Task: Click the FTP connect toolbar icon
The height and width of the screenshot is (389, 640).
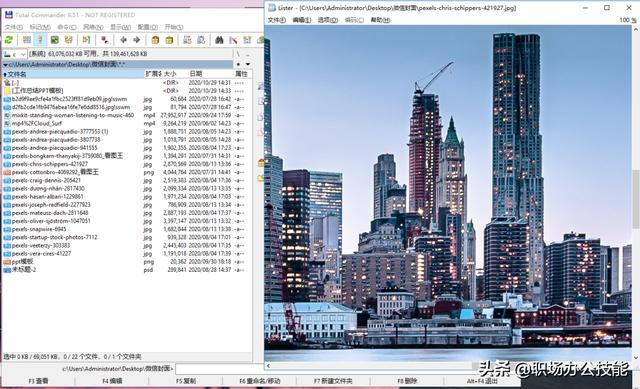Action: (x=187, y=40)
